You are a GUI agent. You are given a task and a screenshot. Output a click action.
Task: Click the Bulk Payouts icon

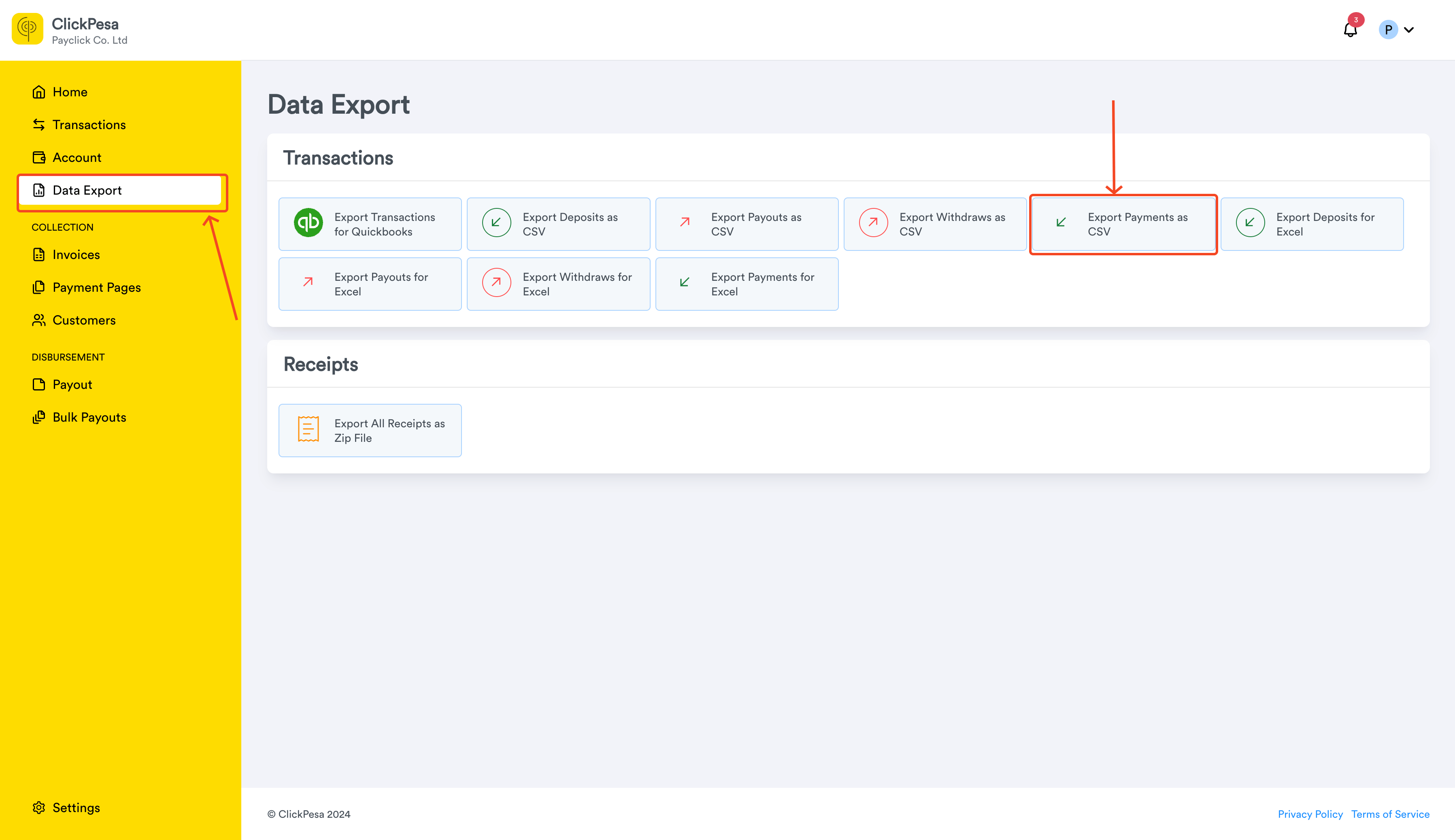pos(39,417)
